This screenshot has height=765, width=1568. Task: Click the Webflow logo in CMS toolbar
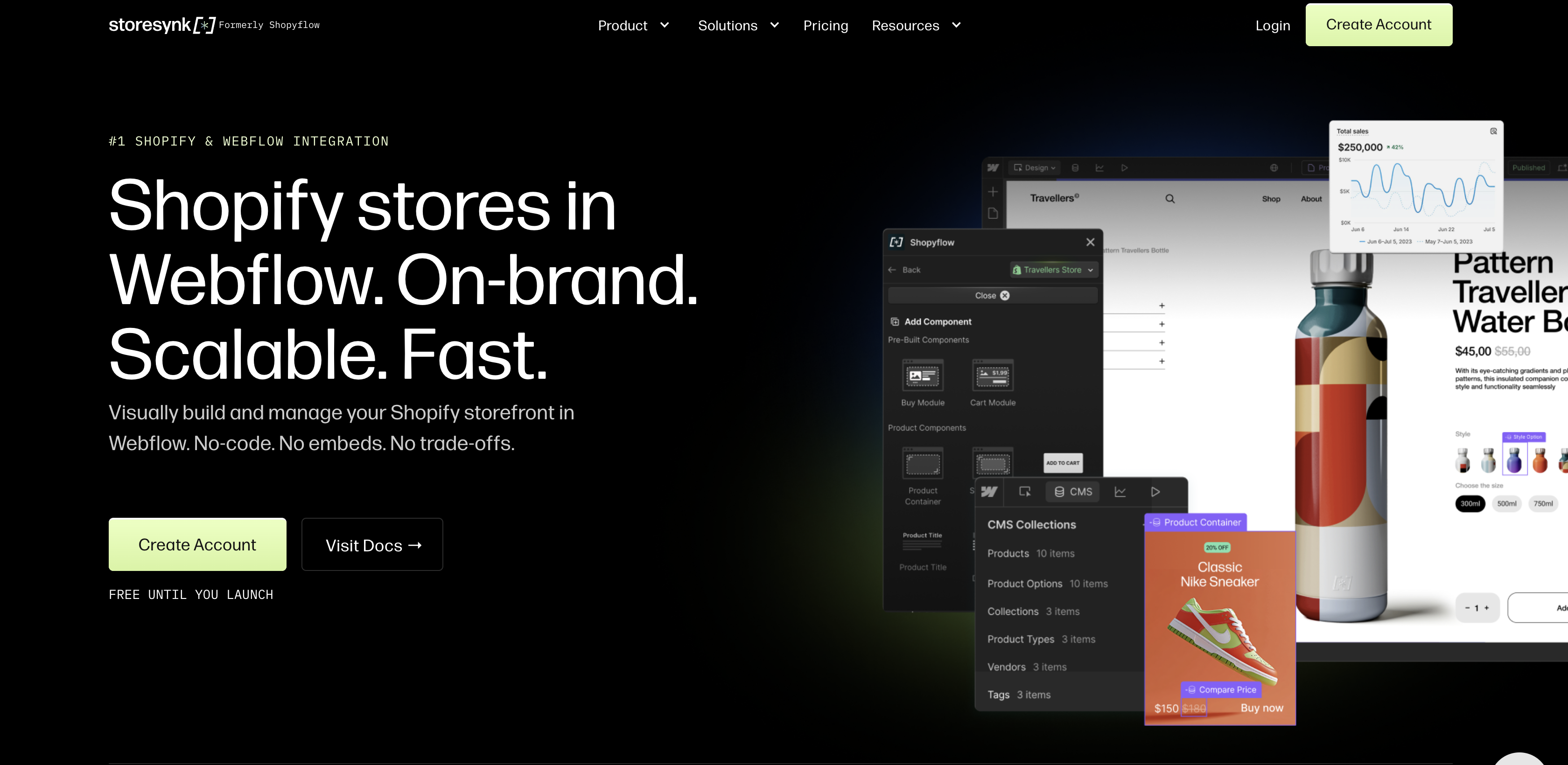click(x=990, y=492)
